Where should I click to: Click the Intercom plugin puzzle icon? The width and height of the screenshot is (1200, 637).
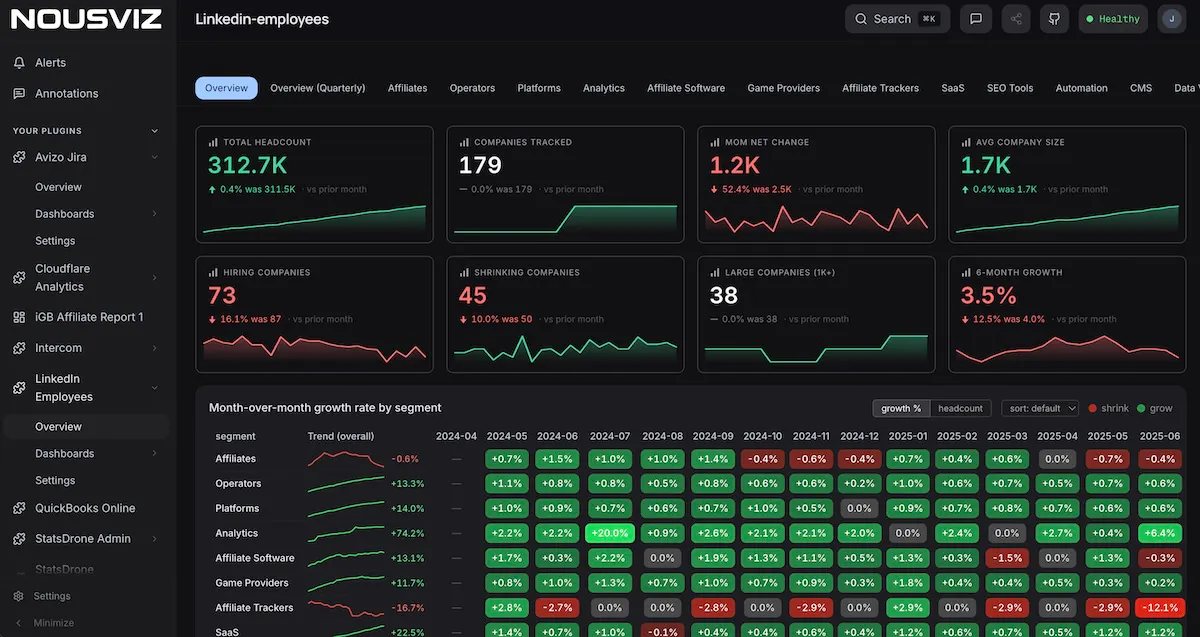click(19, 348)
